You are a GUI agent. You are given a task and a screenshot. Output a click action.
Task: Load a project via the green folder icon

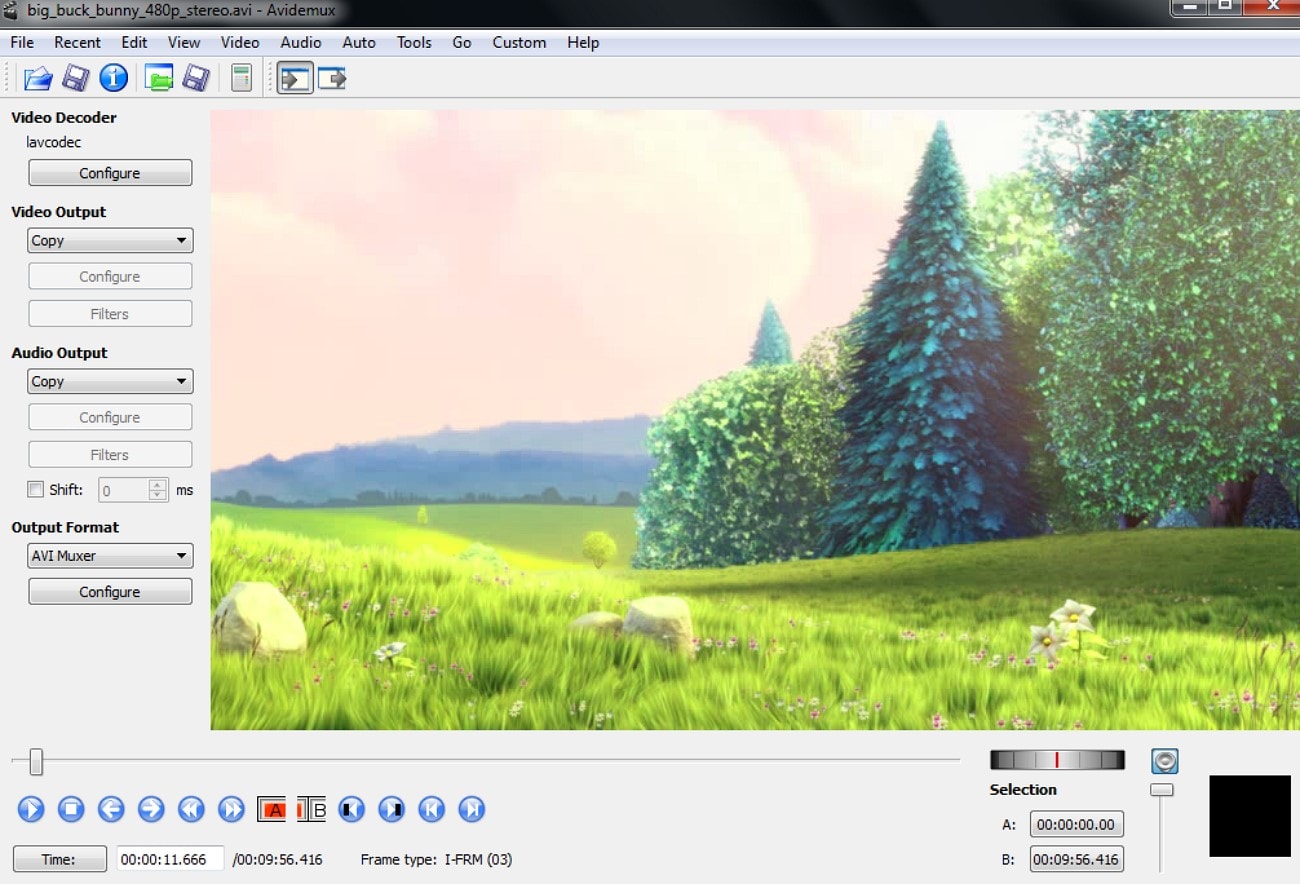[159, 77]
